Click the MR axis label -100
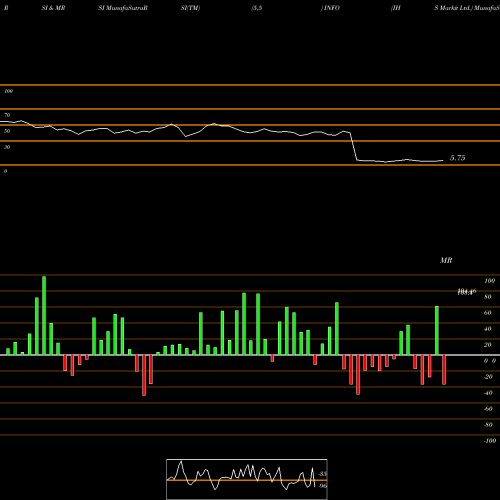The width and height of the screenshot is (500, 500). point(490,441)
